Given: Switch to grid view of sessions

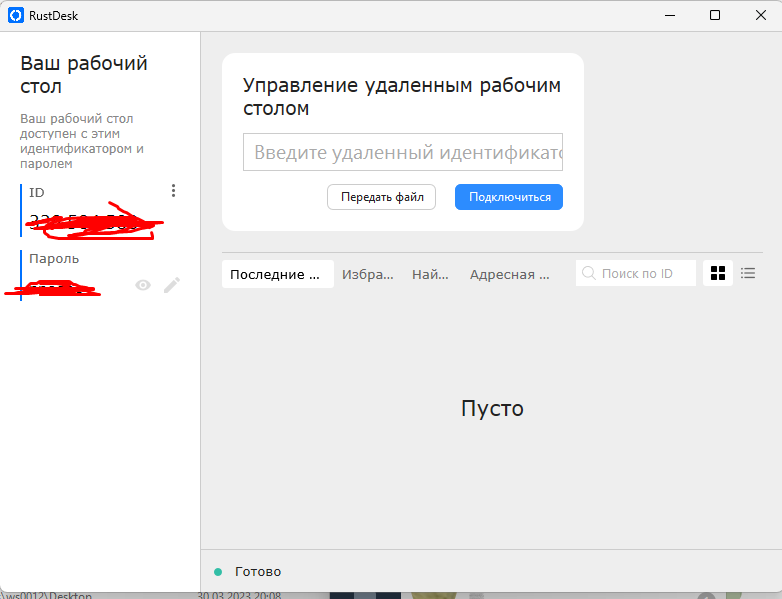Looking at the screenshot, I should pyautogui.click(x=718, y=273).
